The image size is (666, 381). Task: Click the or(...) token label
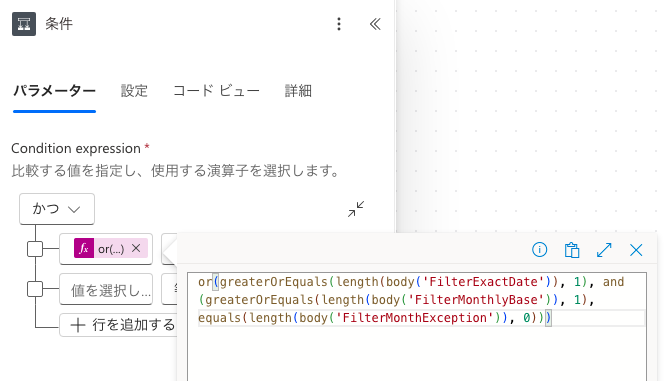point(111,249)
